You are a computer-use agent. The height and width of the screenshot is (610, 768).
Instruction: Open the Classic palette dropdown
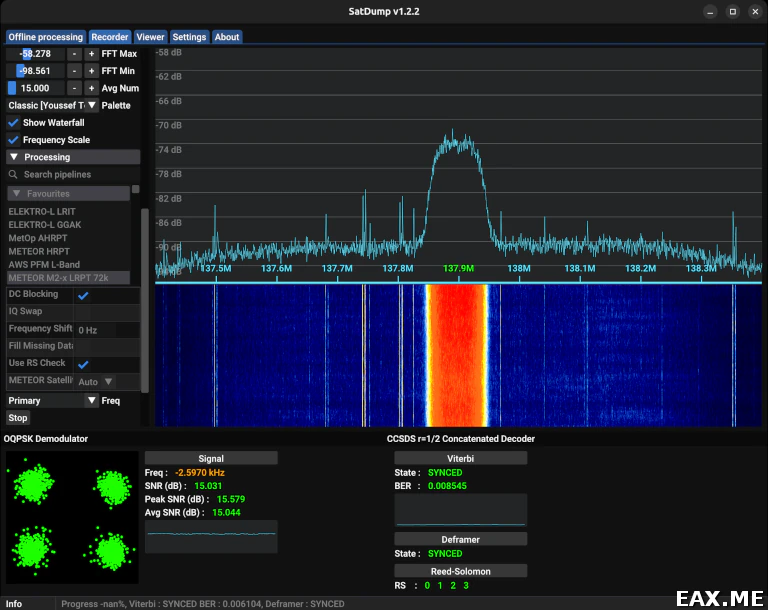click(x=52, y=105)
